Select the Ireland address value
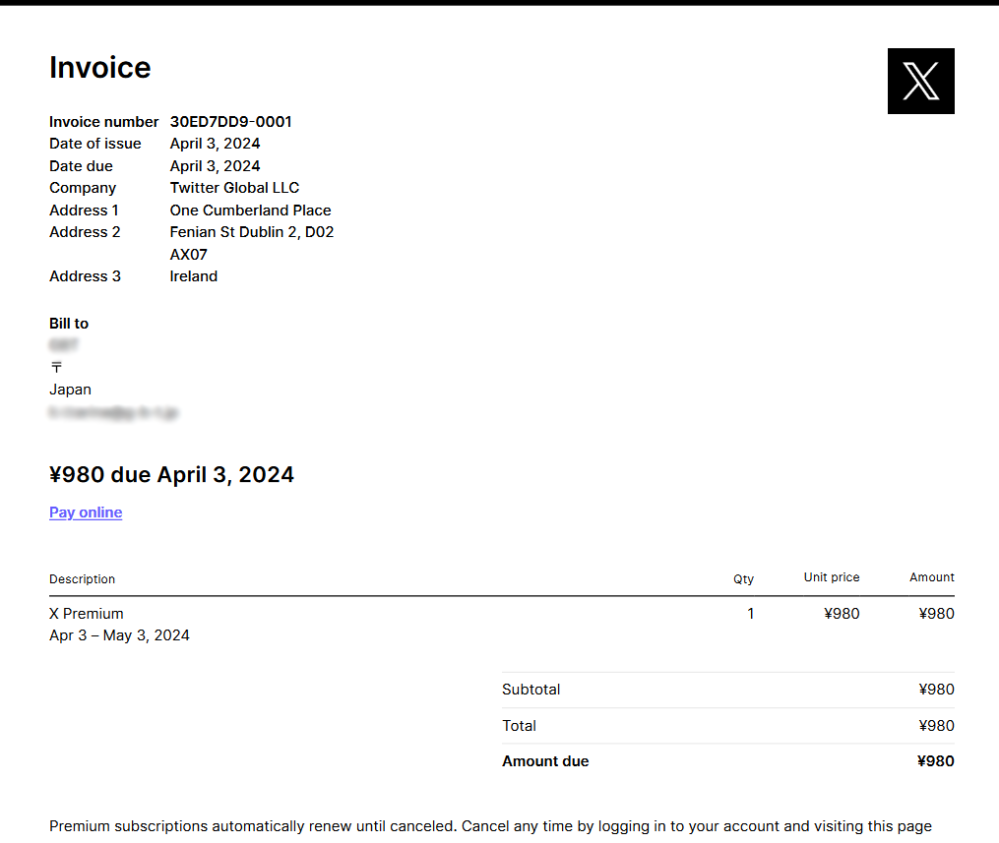This screenshot has height=843, width=999. click(194, 276)
